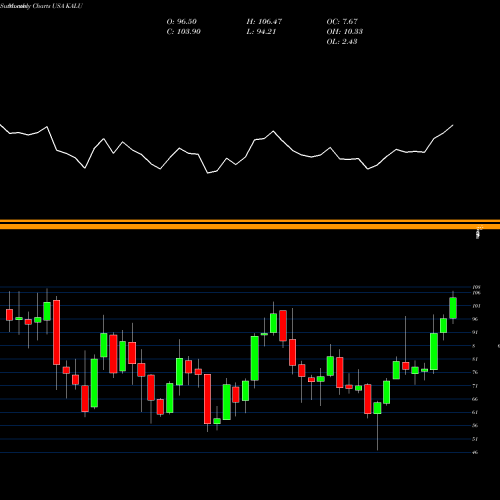Click the 'OL: 2.43' reading
The width and height of the screenshot is (500, 500).
click(342, 42)
